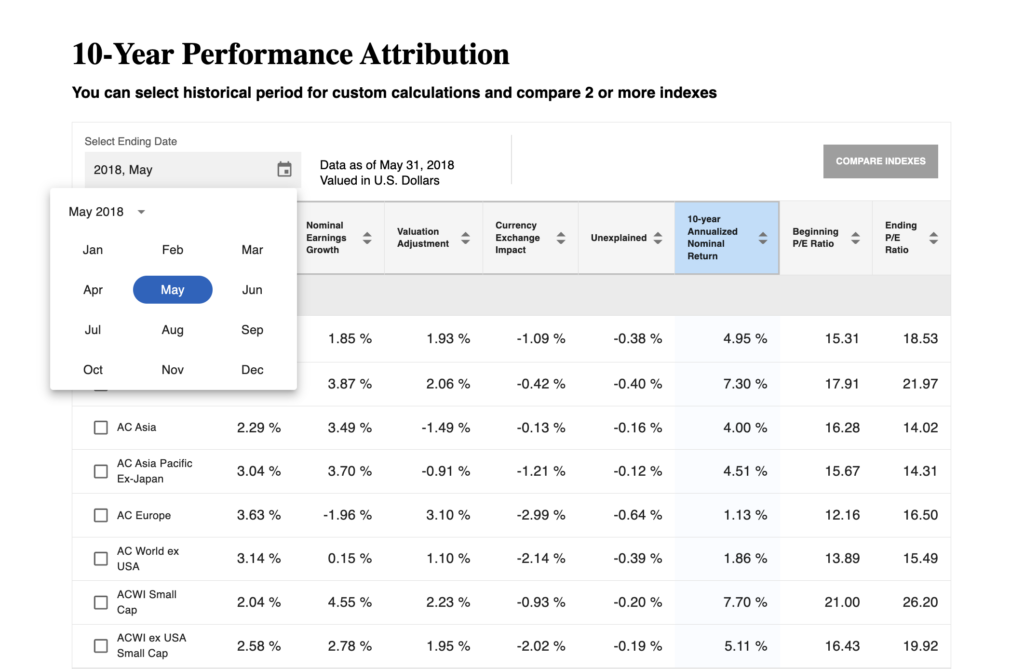Choose Aug in the month picker
Image resolution: width=1024 pixels, height=669 pixels.
tap(172, 330)
